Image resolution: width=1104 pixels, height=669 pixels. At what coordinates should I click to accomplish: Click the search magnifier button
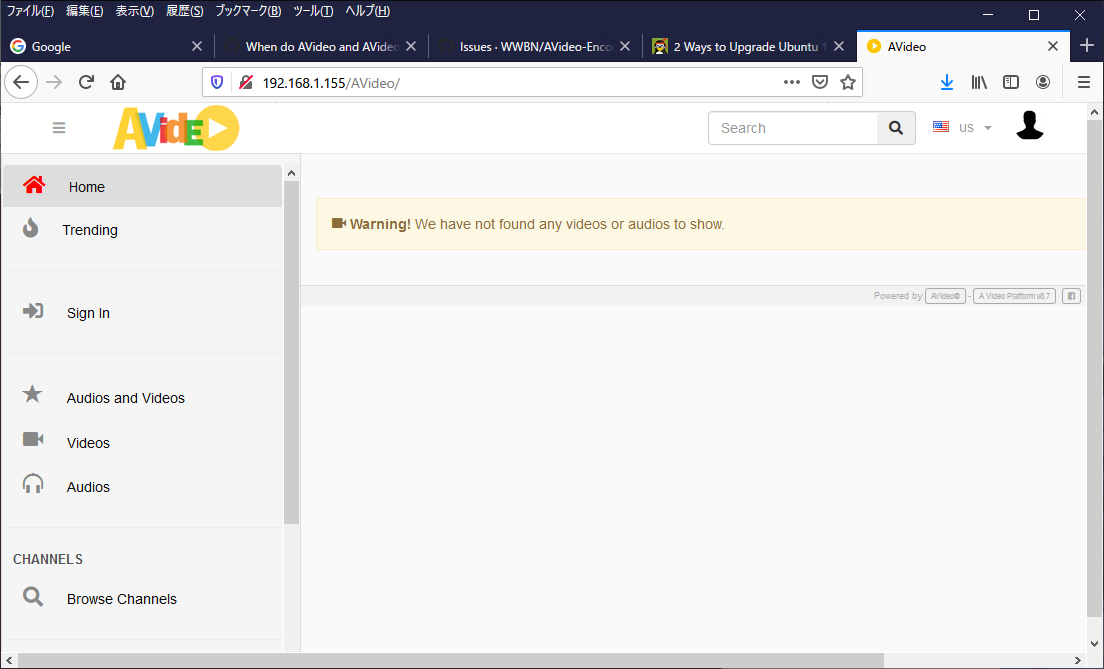click(896, 127)
